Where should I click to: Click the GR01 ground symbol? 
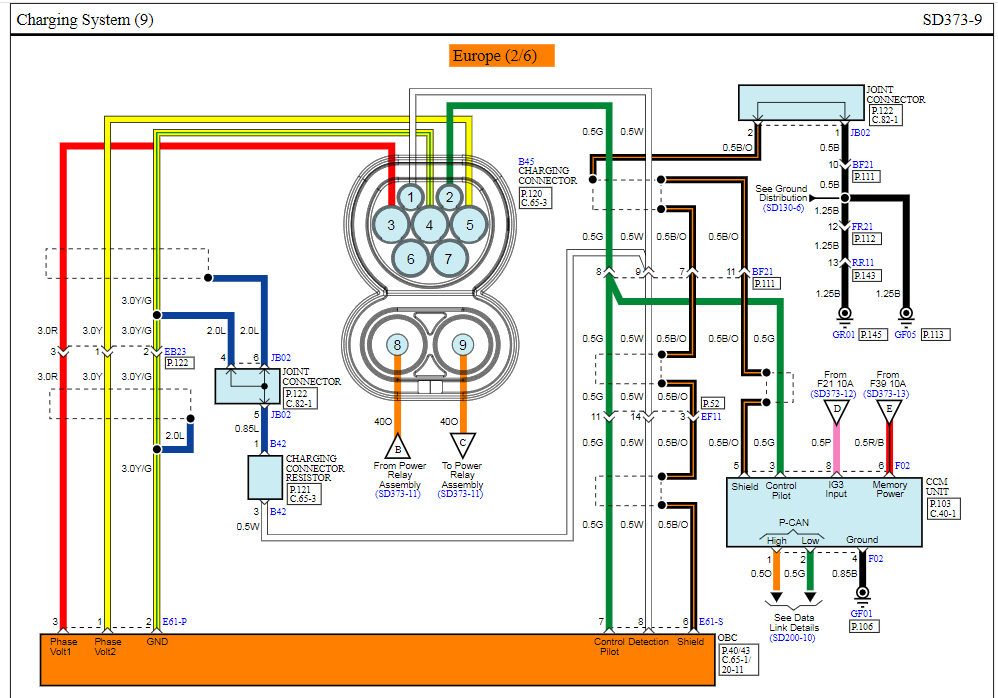[x=844, y=315]
